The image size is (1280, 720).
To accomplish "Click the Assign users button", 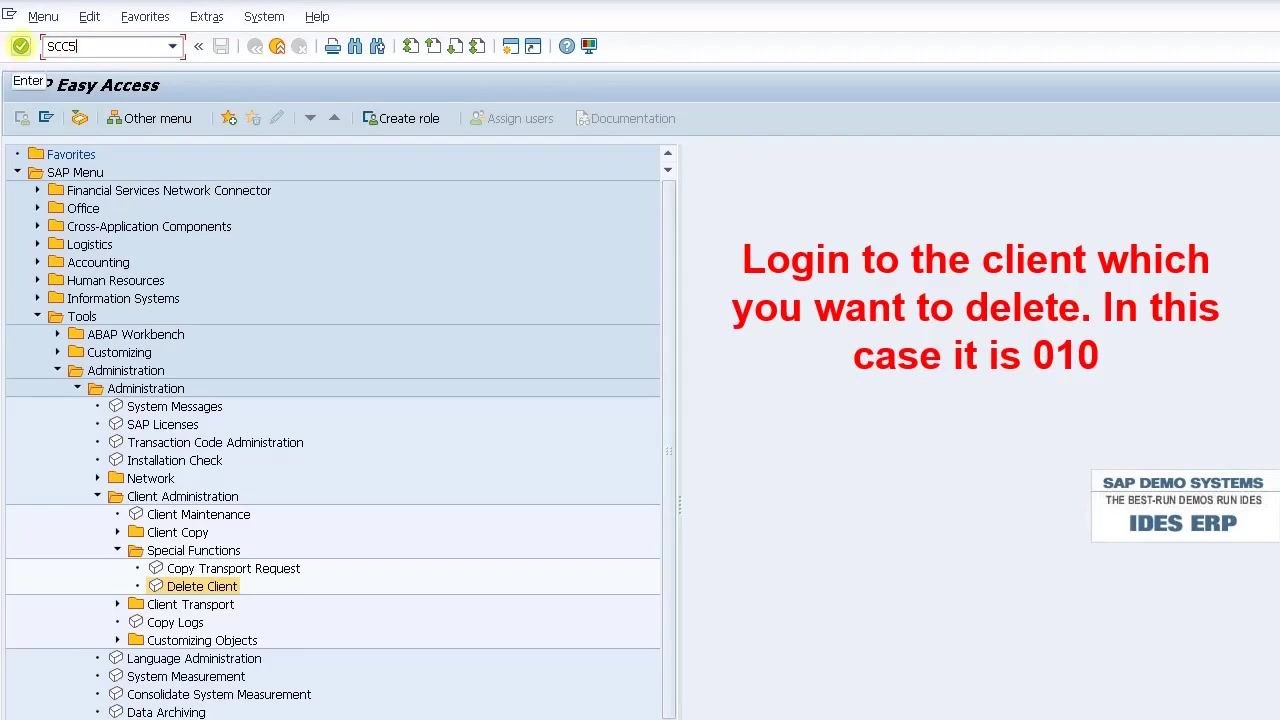I will point(511,118).
